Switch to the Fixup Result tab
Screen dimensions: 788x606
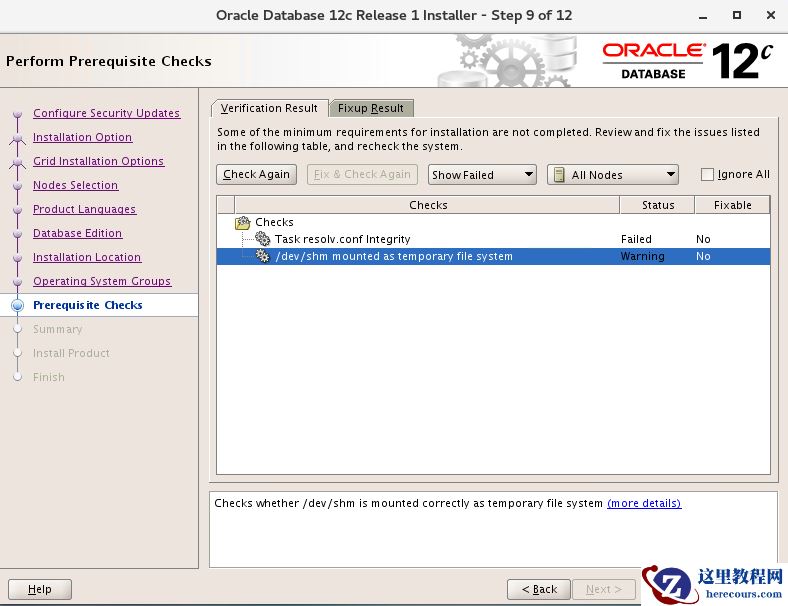pyautogui.click(x=371, y=108)
